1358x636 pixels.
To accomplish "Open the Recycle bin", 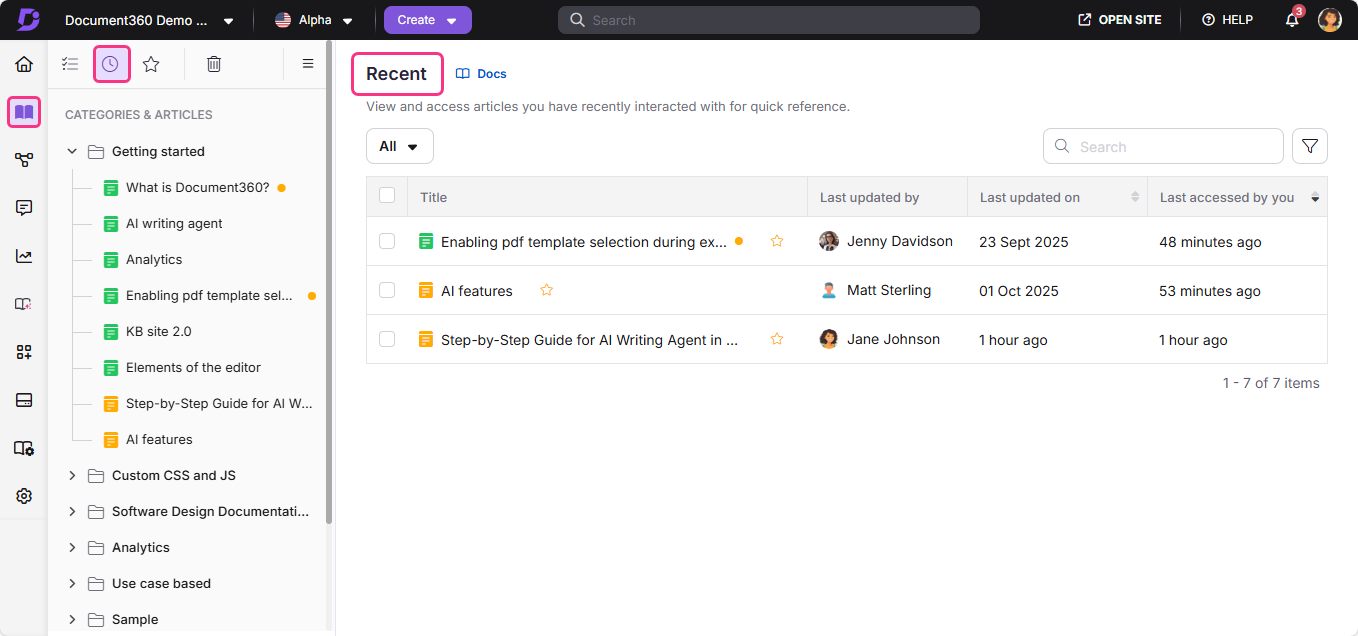I will (213, 63).
